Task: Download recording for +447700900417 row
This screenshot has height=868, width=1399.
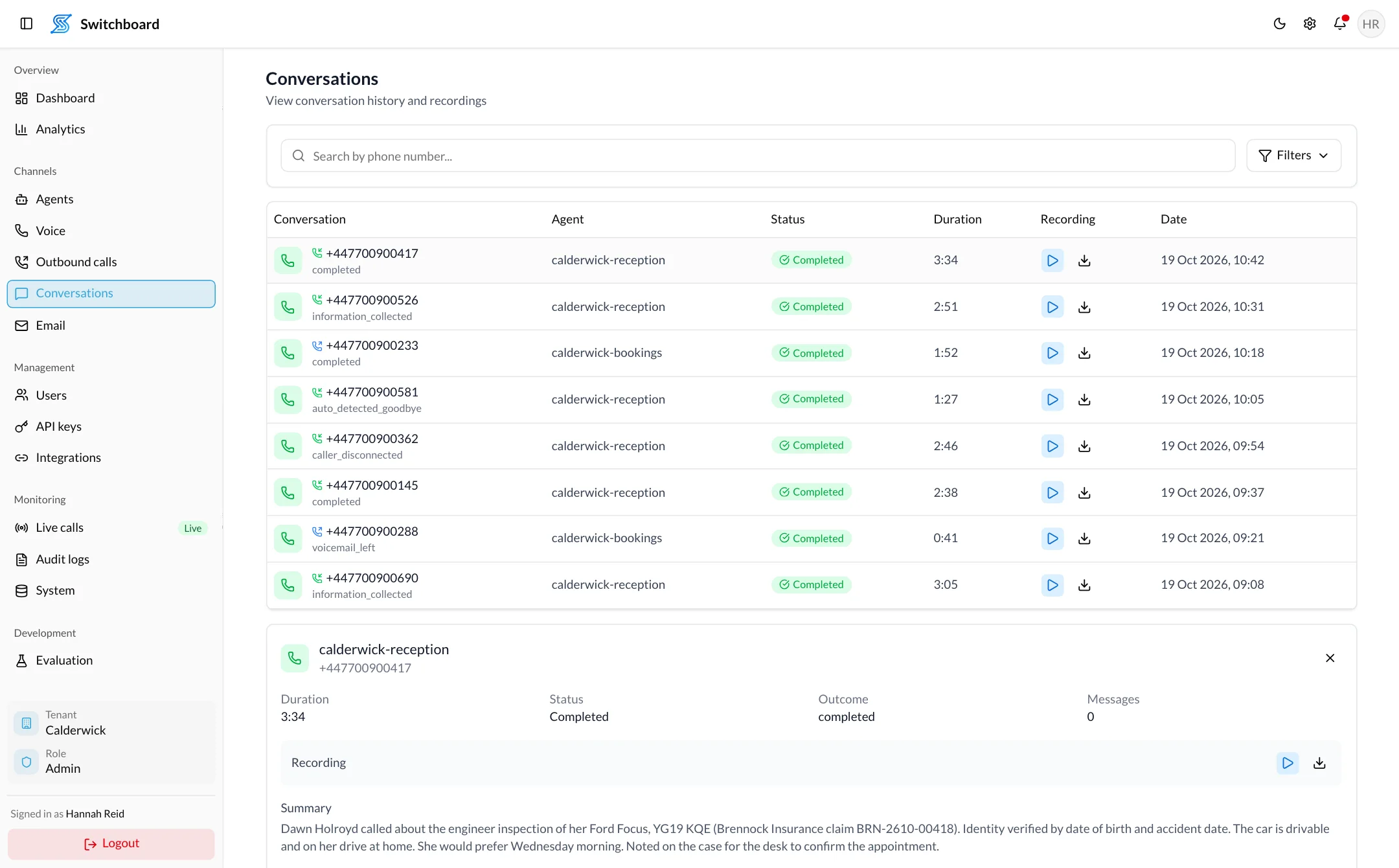Action: [x=1084, y=260]
